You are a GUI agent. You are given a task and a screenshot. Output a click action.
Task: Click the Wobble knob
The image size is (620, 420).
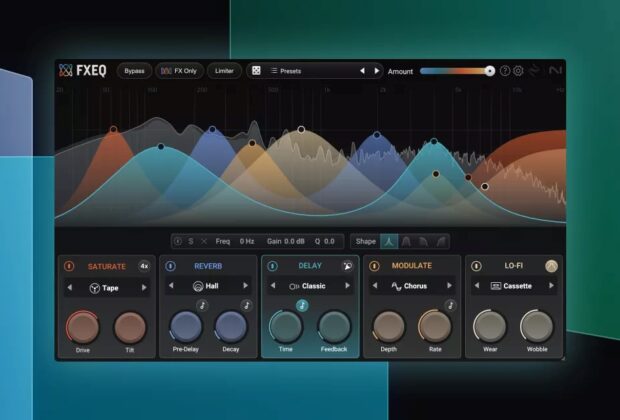[x=537, y=327]
